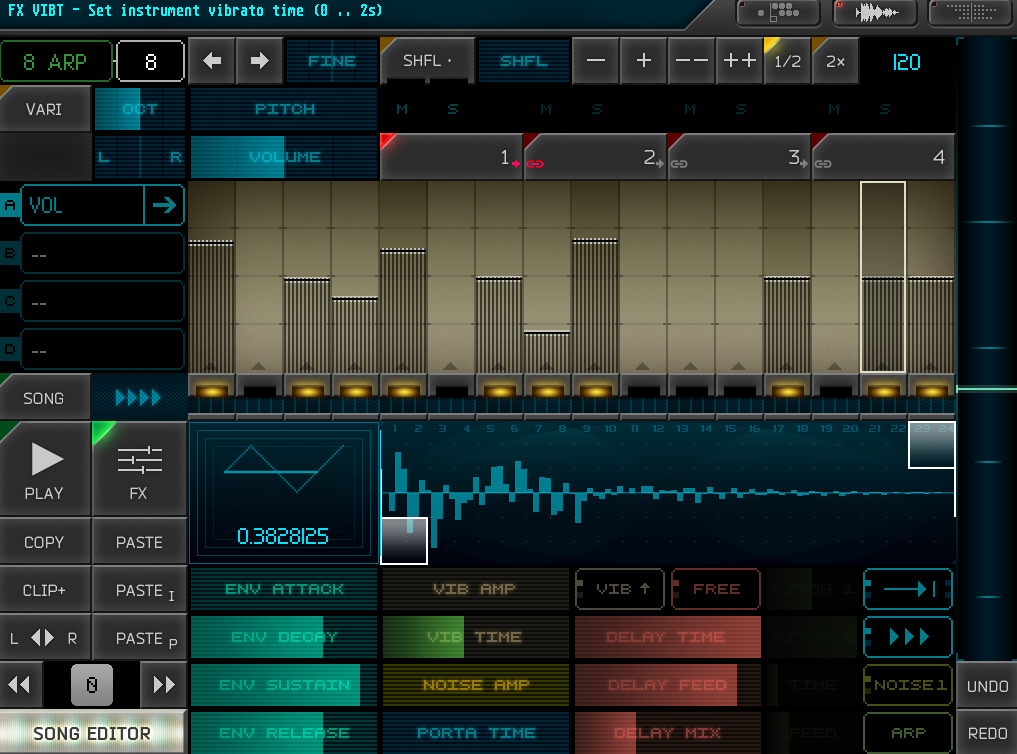Image resolution: width=1017 pixels, height=754 pixels.
Task: Adjust the DELAY FEED slider
Action: pos(668,685)
